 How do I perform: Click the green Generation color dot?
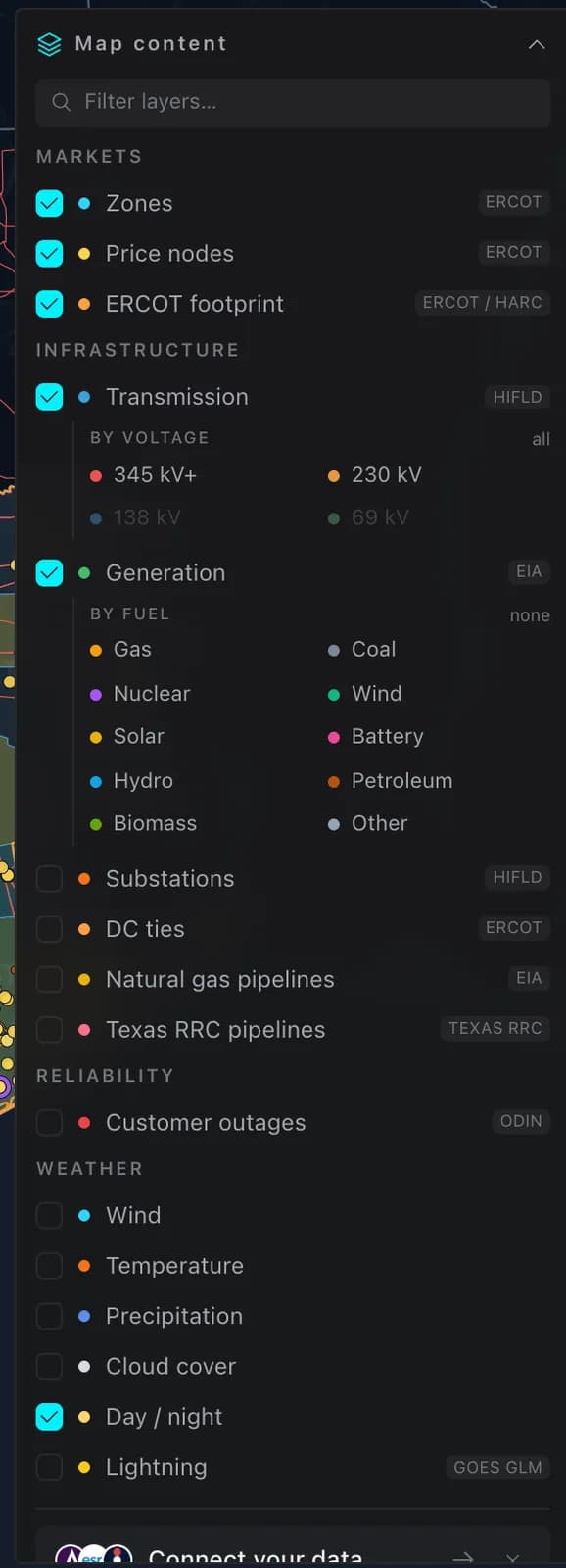pyautogui.click(x=84, y=573)
